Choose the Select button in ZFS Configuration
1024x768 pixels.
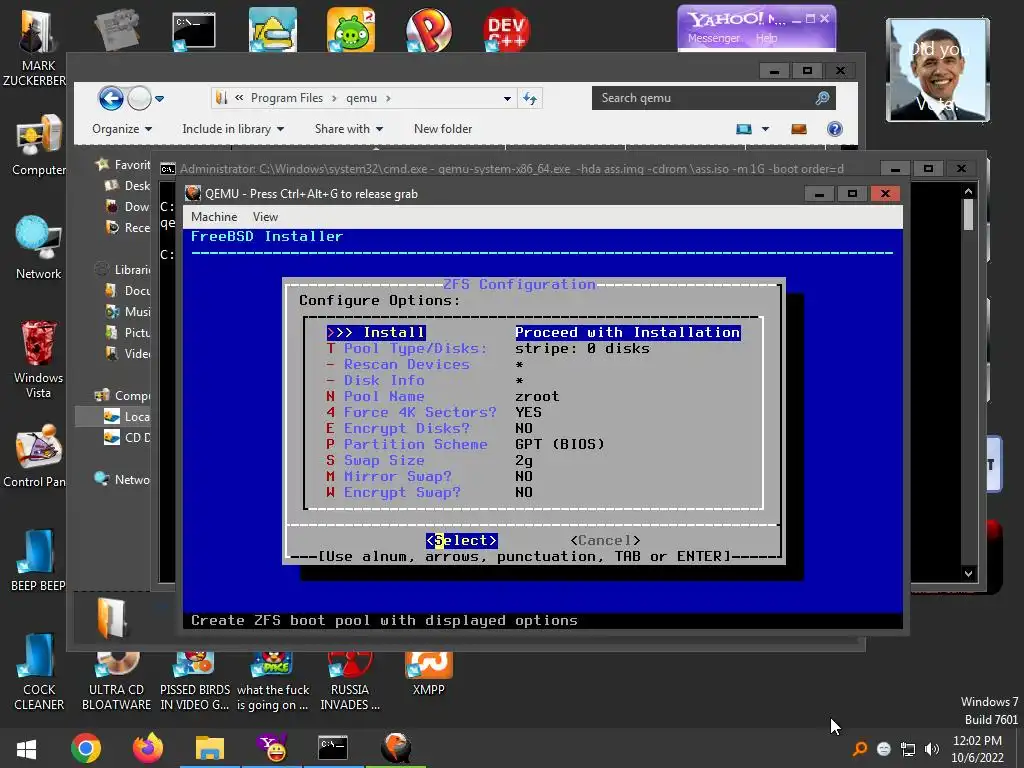461,541
